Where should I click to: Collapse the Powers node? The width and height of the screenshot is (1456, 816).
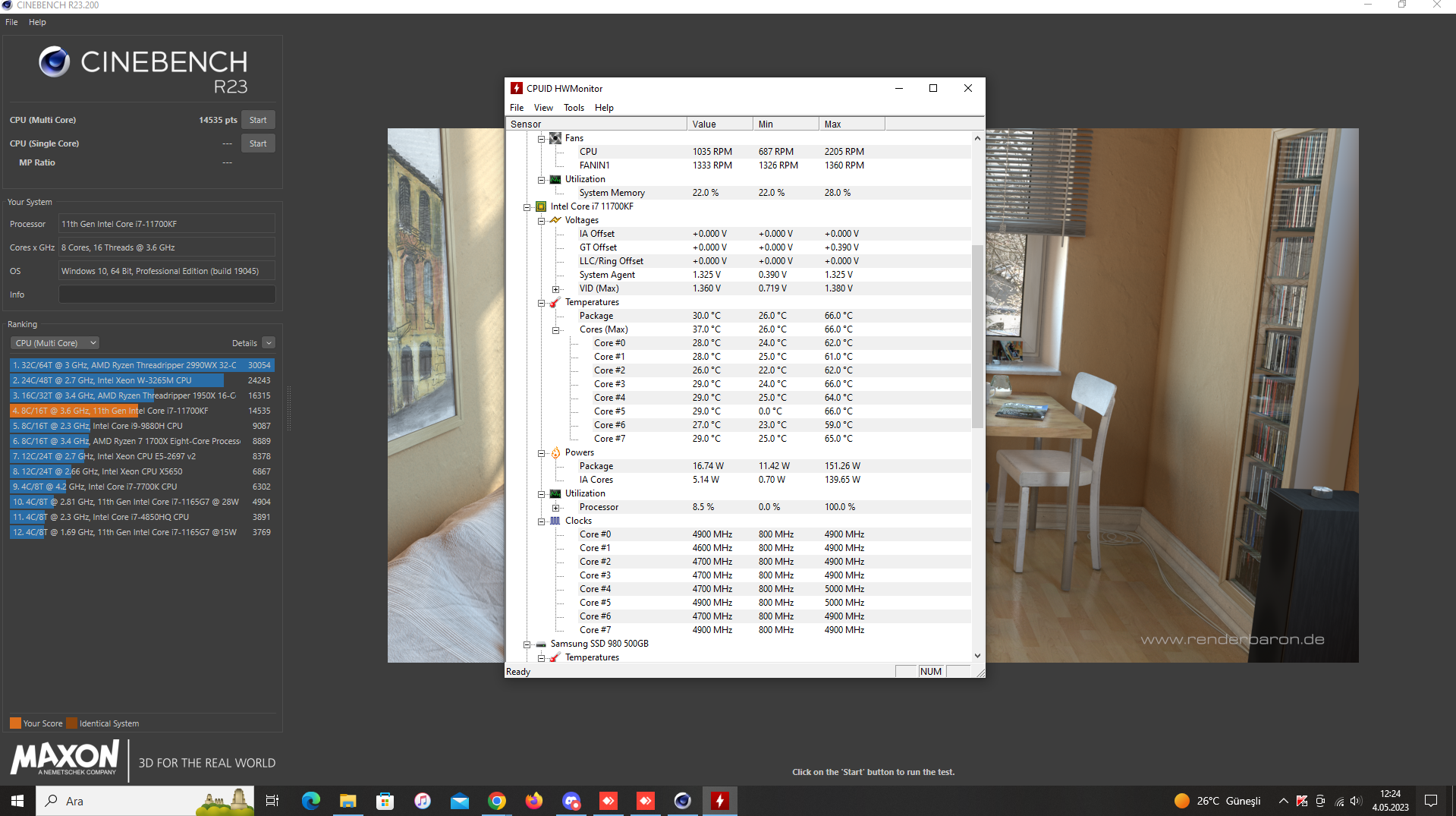pos(541,453)
